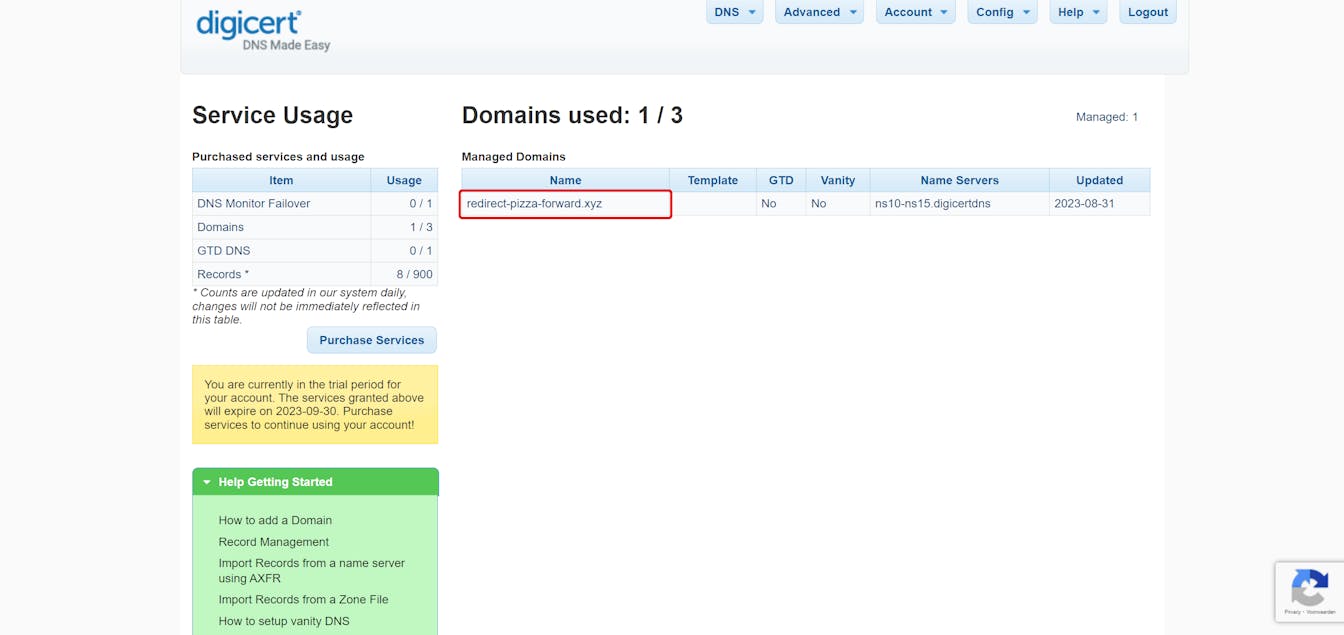This screenshot has width=1344, height=635.
Task: Open the Advanced dropdown menu
Action: point(819,12)
